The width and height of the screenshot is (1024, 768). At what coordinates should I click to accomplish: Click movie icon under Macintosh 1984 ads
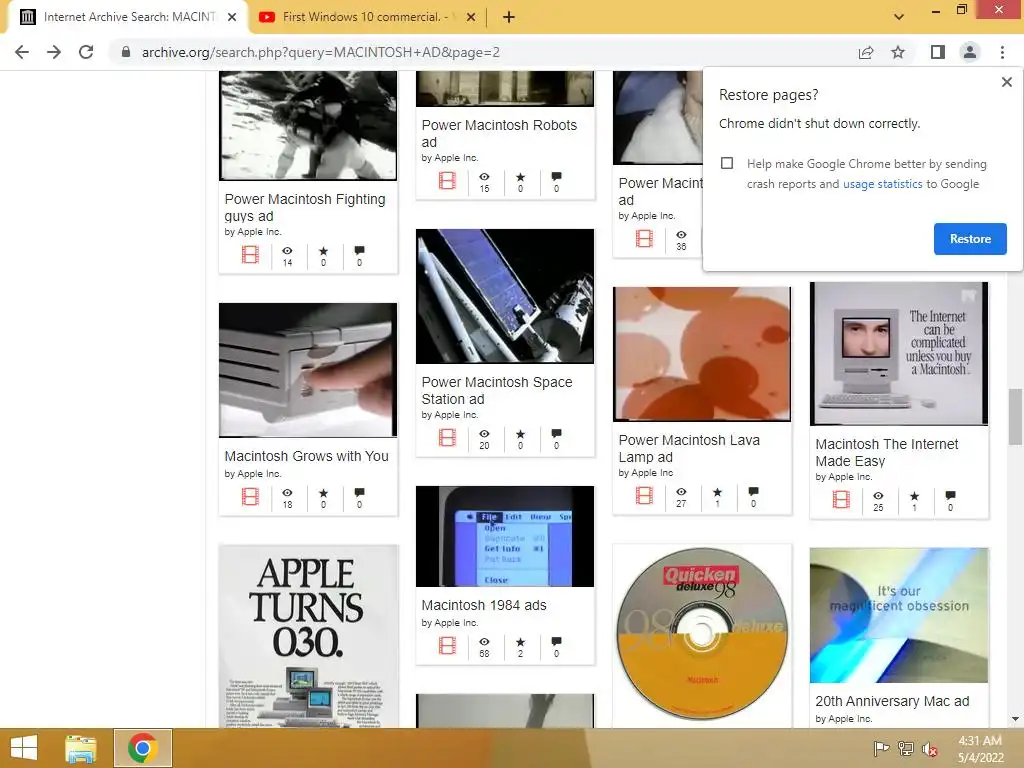[x=447, y=646]
